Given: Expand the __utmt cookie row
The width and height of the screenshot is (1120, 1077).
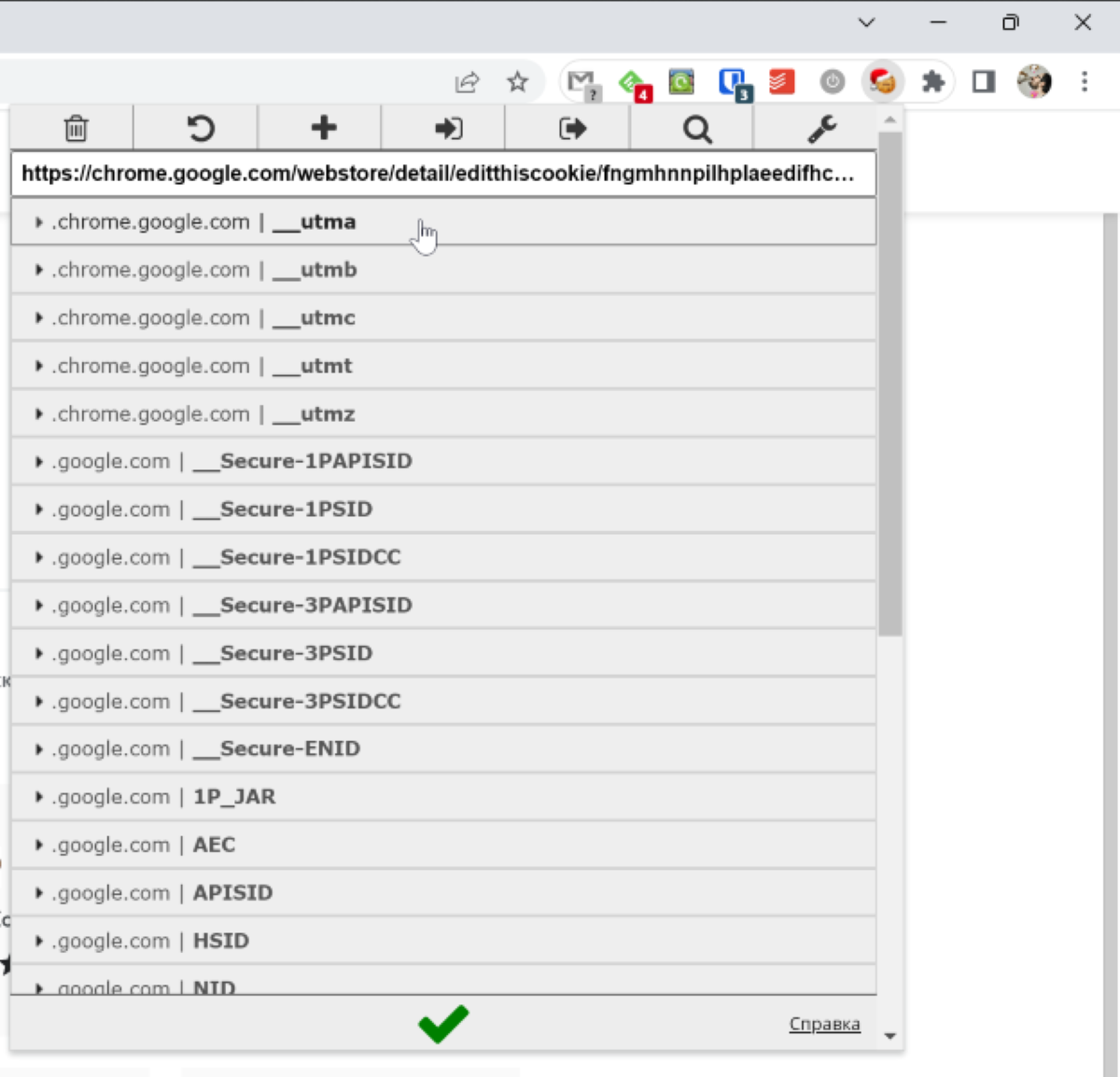Looking at the screenshot, I should [x=443, y=366].
